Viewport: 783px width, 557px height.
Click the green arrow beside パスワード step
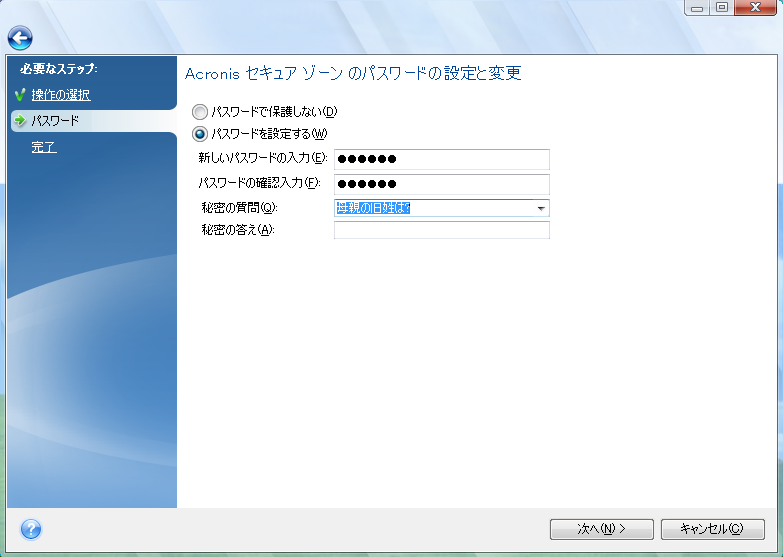click(x=19, y=121)
